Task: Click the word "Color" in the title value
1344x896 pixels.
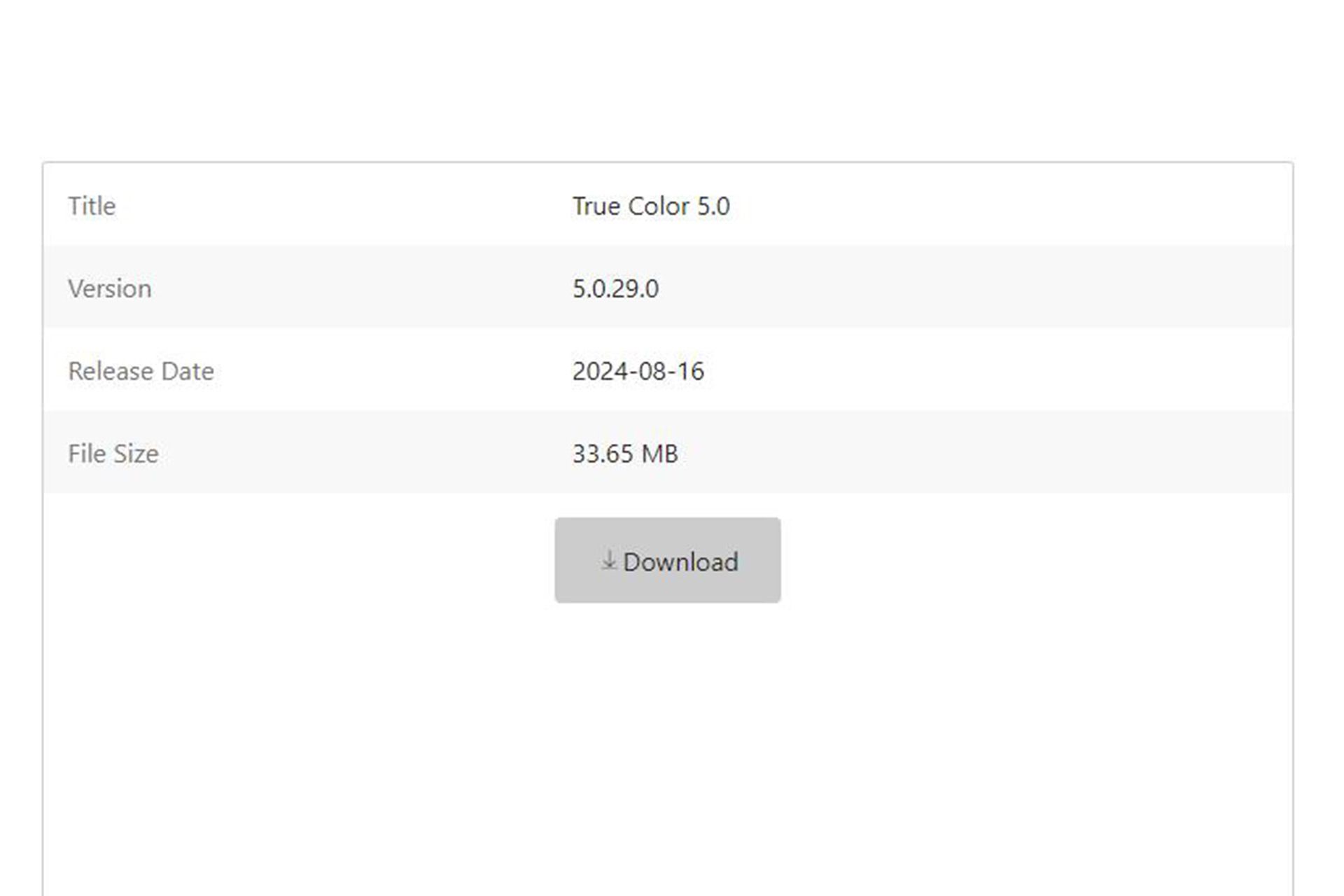Action: pos(659,206)
